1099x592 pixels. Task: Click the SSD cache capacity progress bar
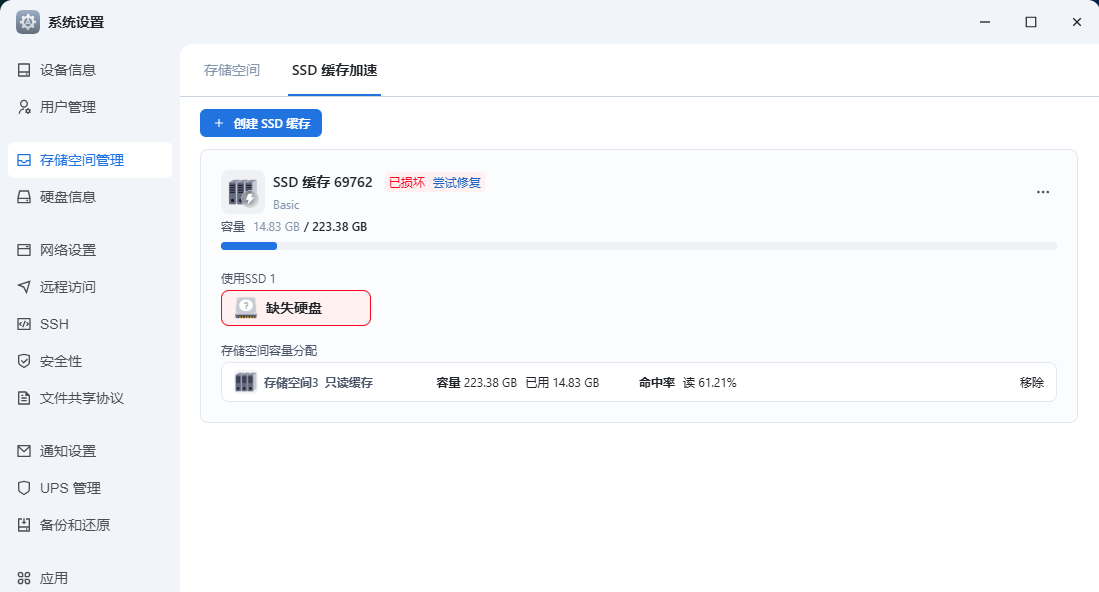click(639, 246)
